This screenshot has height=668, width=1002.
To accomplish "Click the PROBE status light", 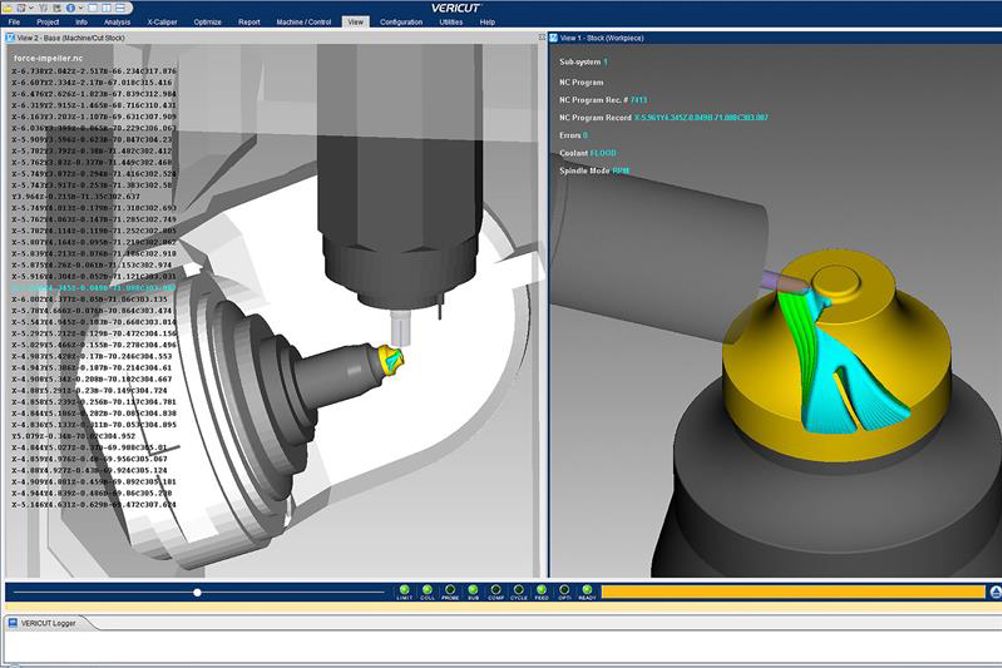I will (450, 590).
